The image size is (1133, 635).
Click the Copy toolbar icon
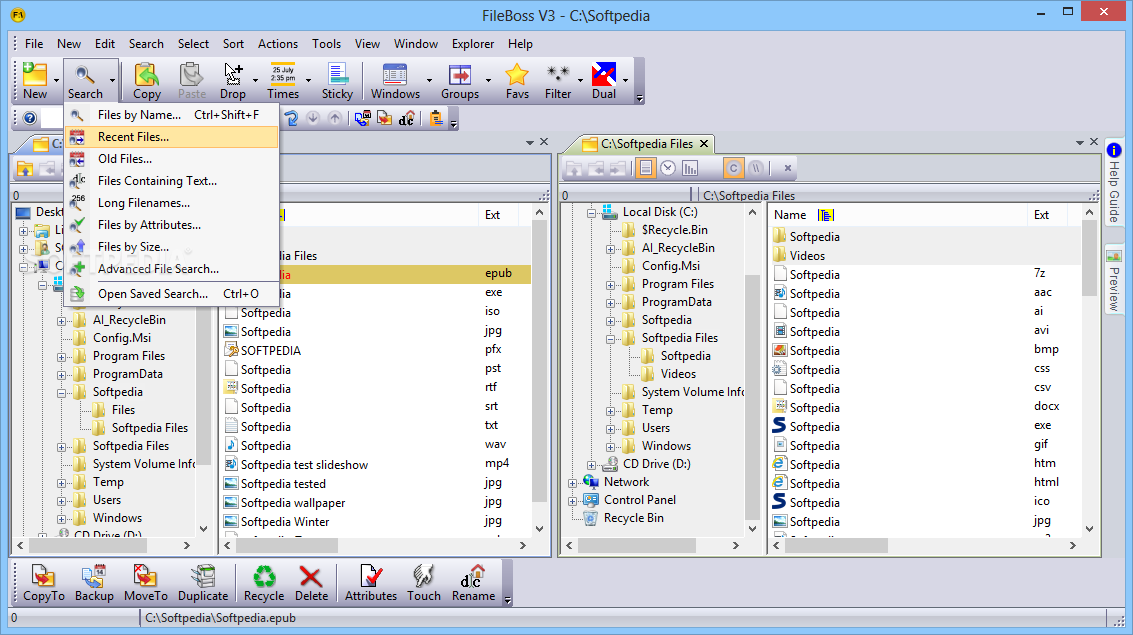pyautogui.click(x=147, y=80)
